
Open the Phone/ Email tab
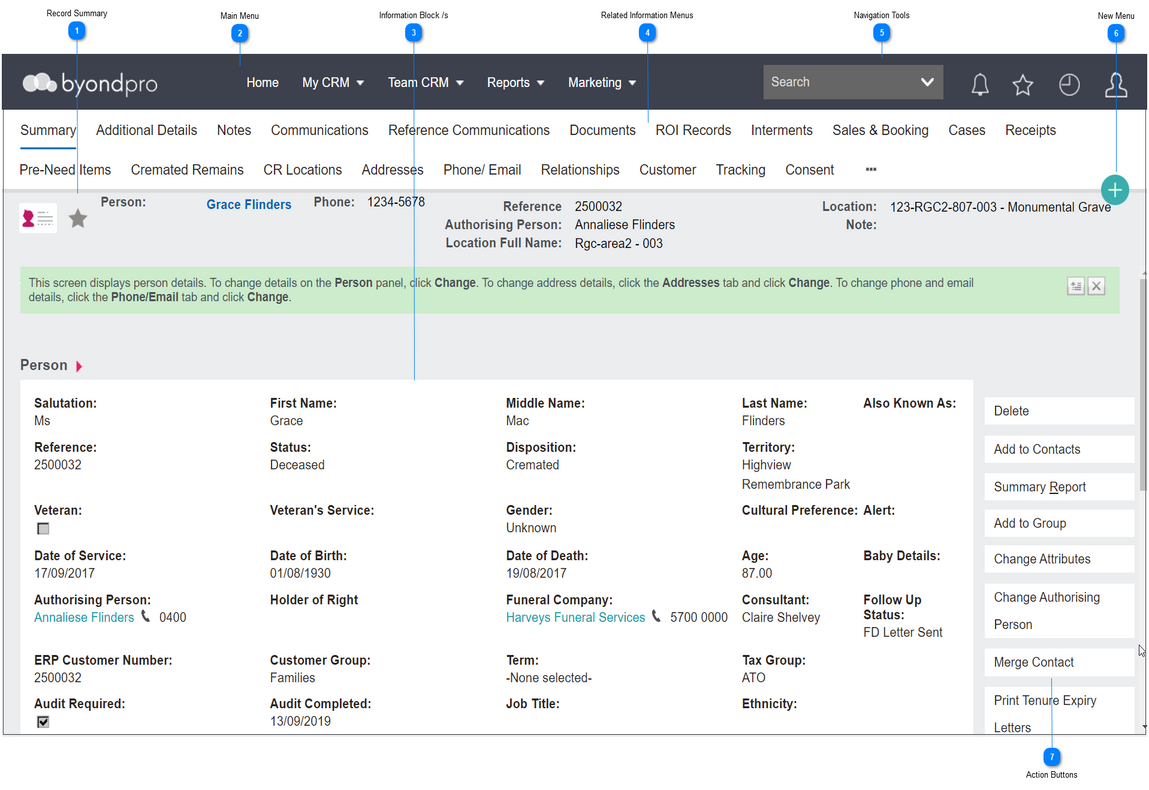click(x=482, y=170)
